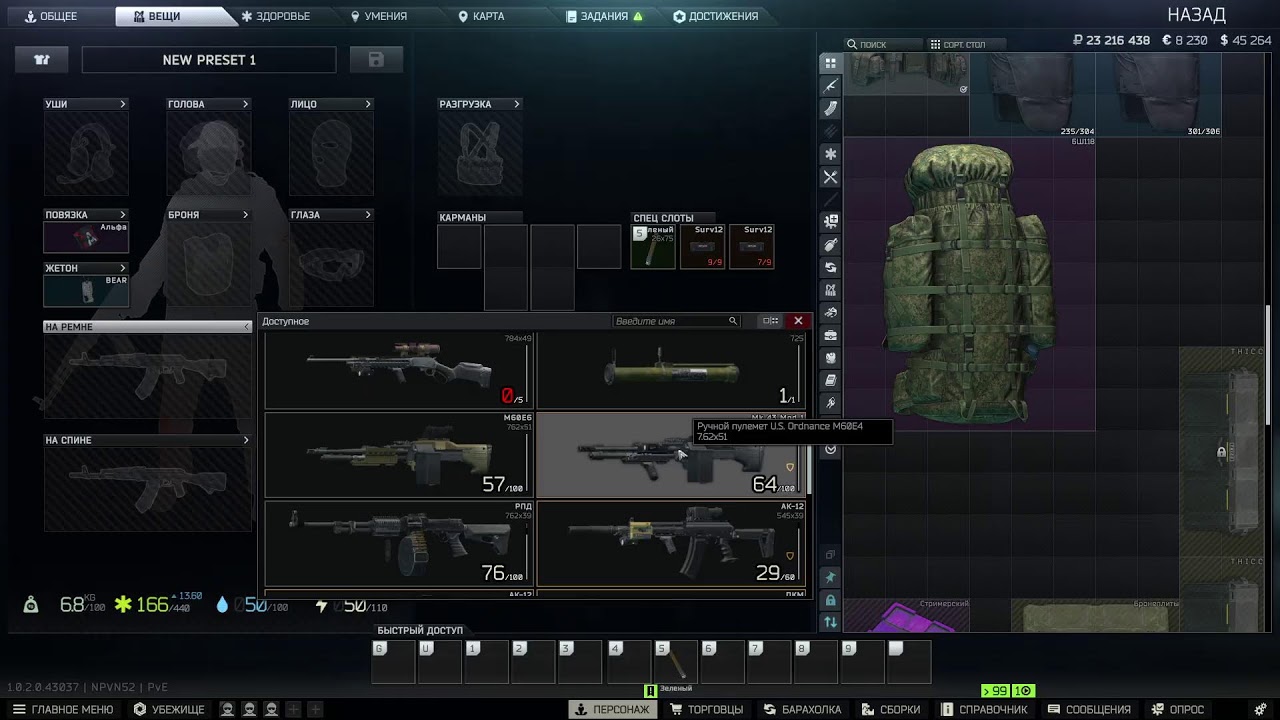Collapse the НА РЕМНЕ weapon selector
Image resolution: width=1280 pixels, height=720 pixels.
coord(246,327)
